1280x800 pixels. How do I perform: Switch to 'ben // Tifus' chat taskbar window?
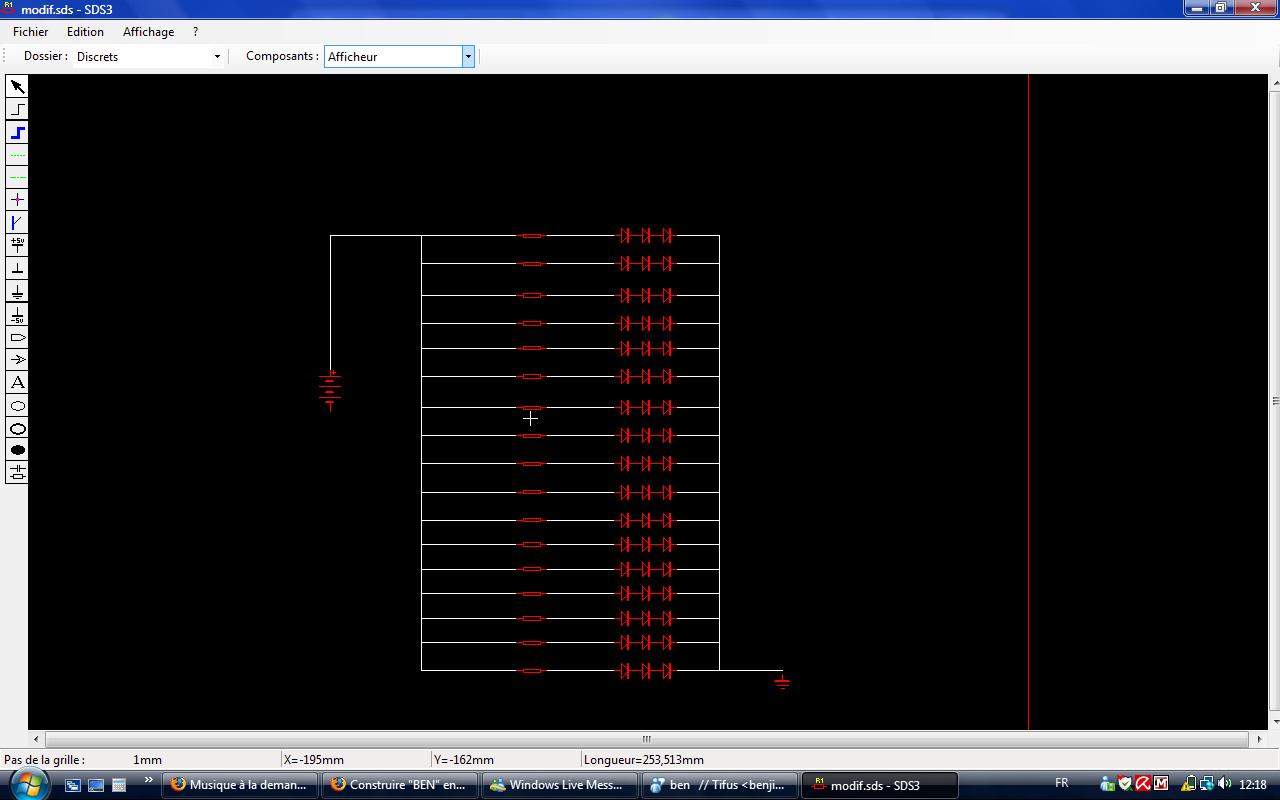coord(720,785)
